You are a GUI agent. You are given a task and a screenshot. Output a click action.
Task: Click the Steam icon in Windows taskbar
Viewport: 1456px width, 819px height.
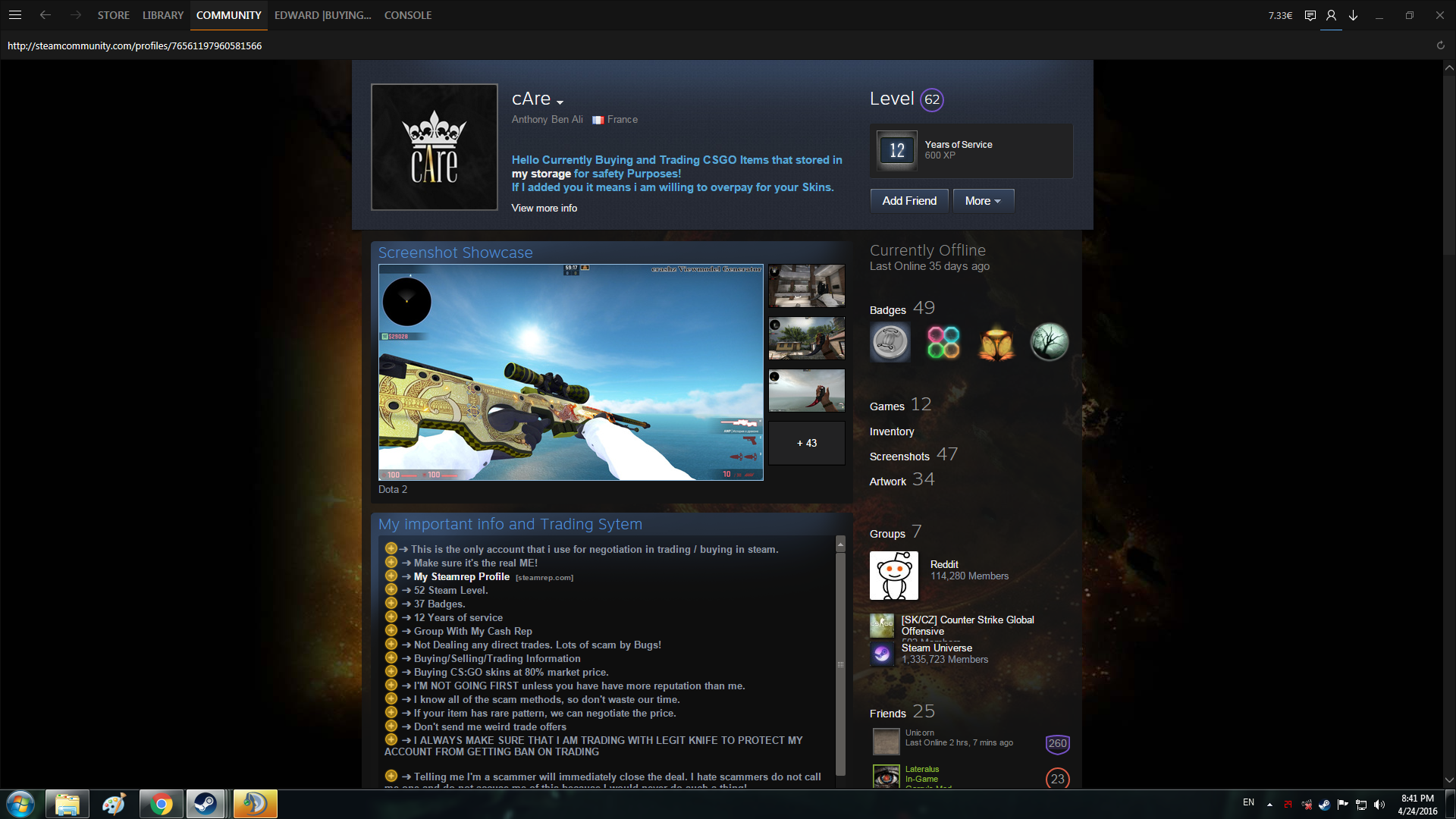point(205,804)
